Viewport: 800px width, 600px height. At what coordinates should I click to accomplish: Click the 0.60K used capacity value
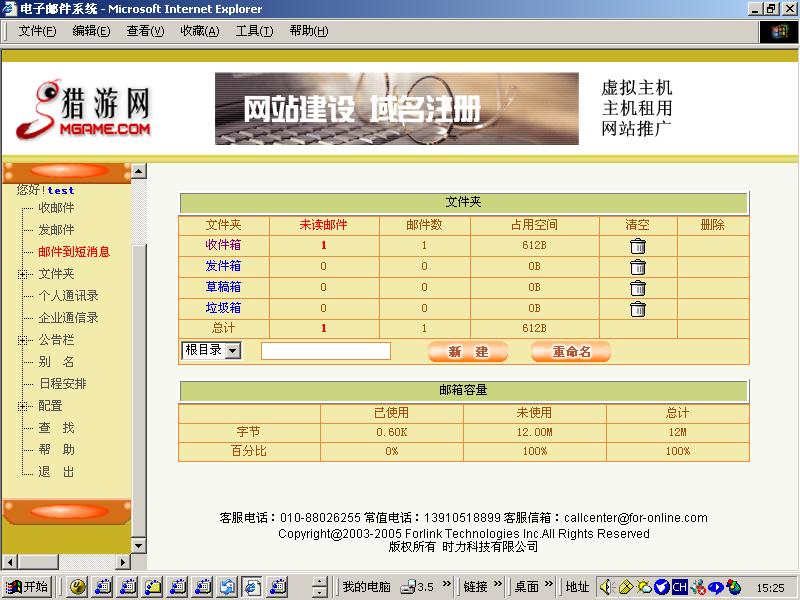(x=391, y=432)
